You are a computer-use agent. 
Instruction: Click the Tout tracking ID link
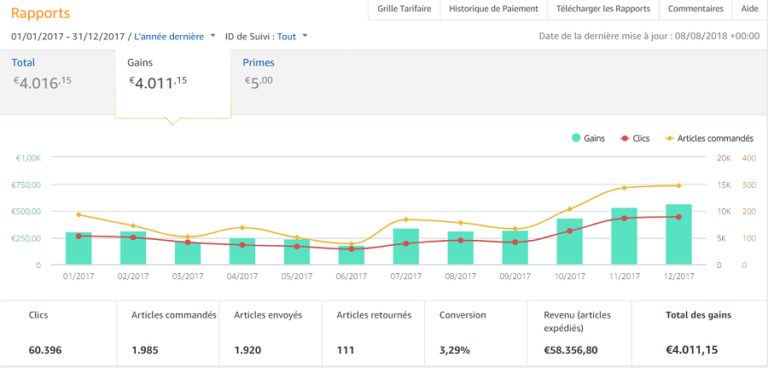click(x=287, y=36)
